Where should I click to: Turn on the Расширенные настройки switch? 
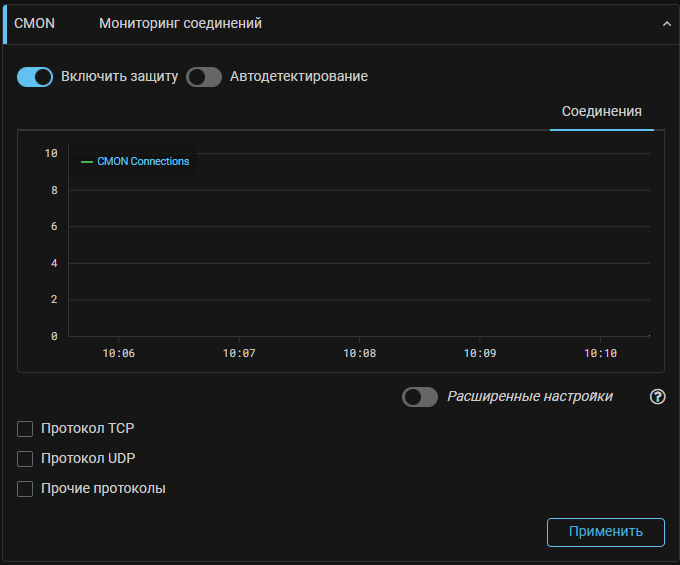(420, 397)
